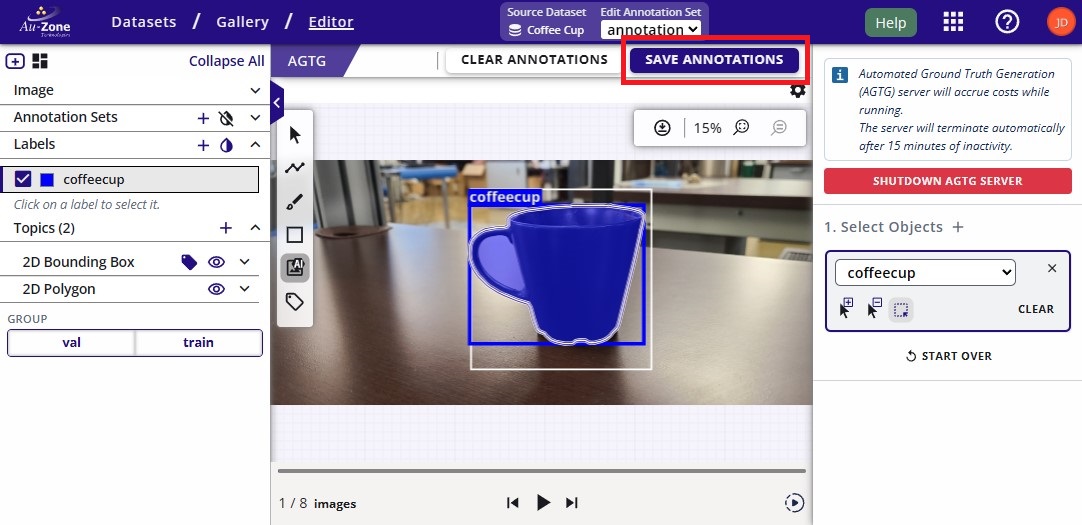Click the Coffee Cup source dataset
This screenshot has width=1082, height=525.
click(547, 30)
